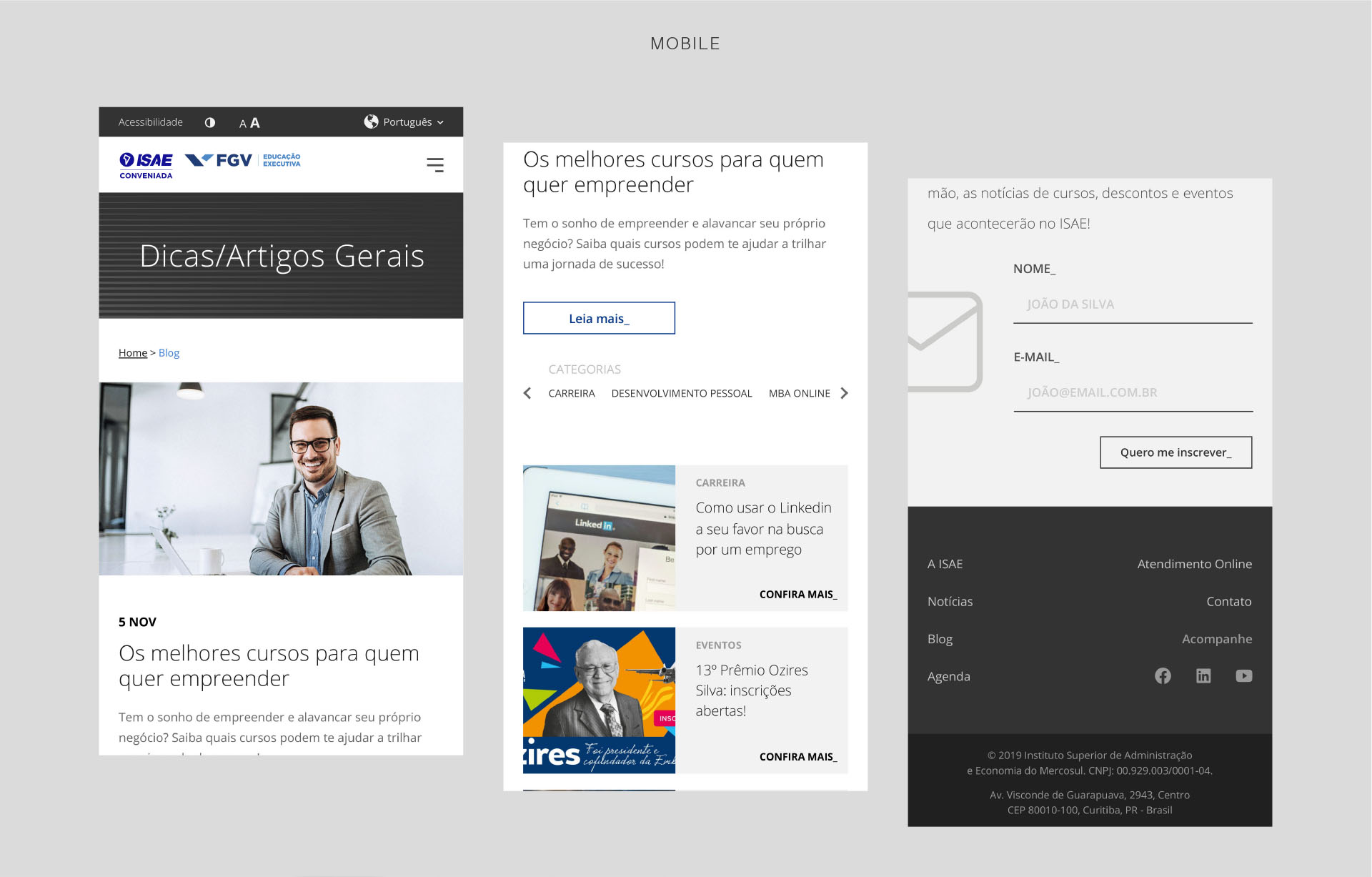Click the NOME_ input field

[1132, 305]
